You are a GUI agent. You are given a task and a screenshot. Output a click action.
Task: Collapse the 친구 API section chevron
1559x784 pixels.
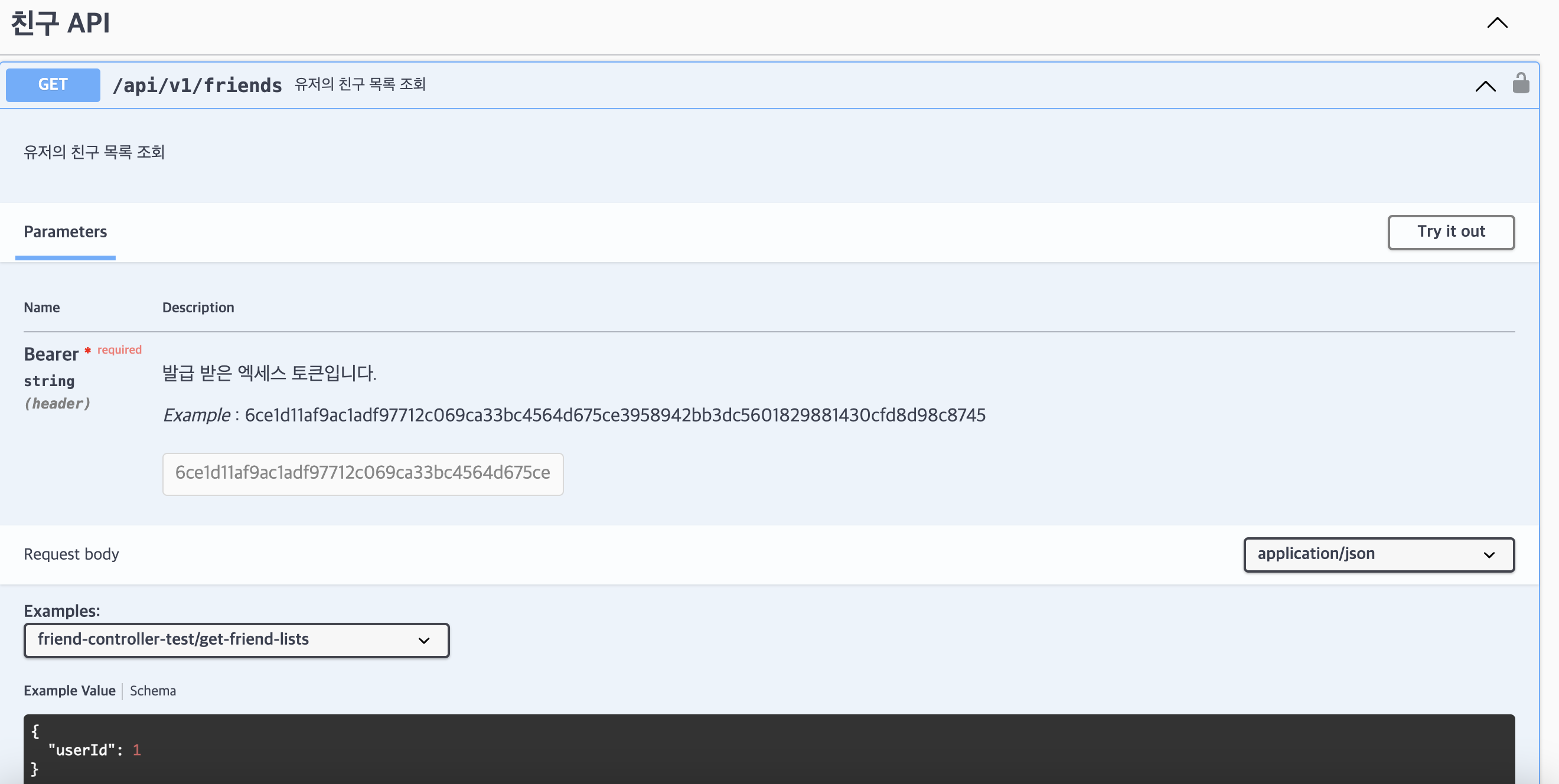click(x=1497, y=23)
